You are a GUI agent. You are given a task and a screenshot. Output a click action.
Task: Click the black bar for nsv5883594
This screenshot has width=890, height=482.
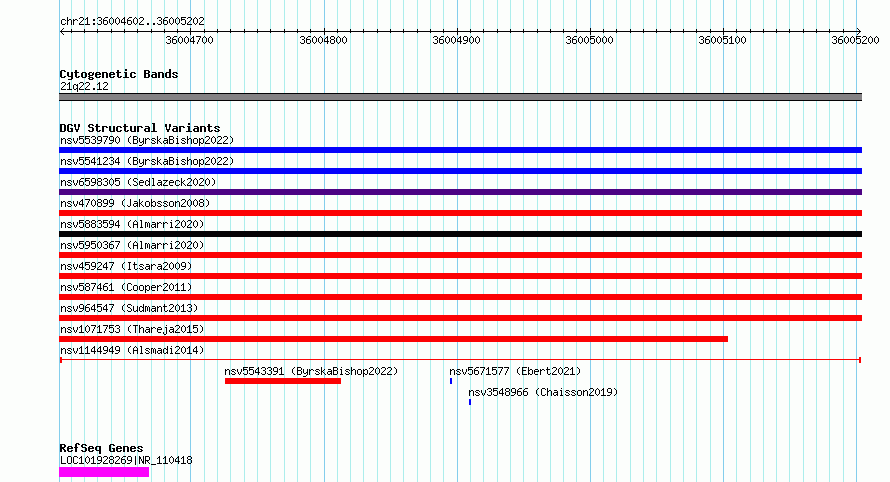460,234
